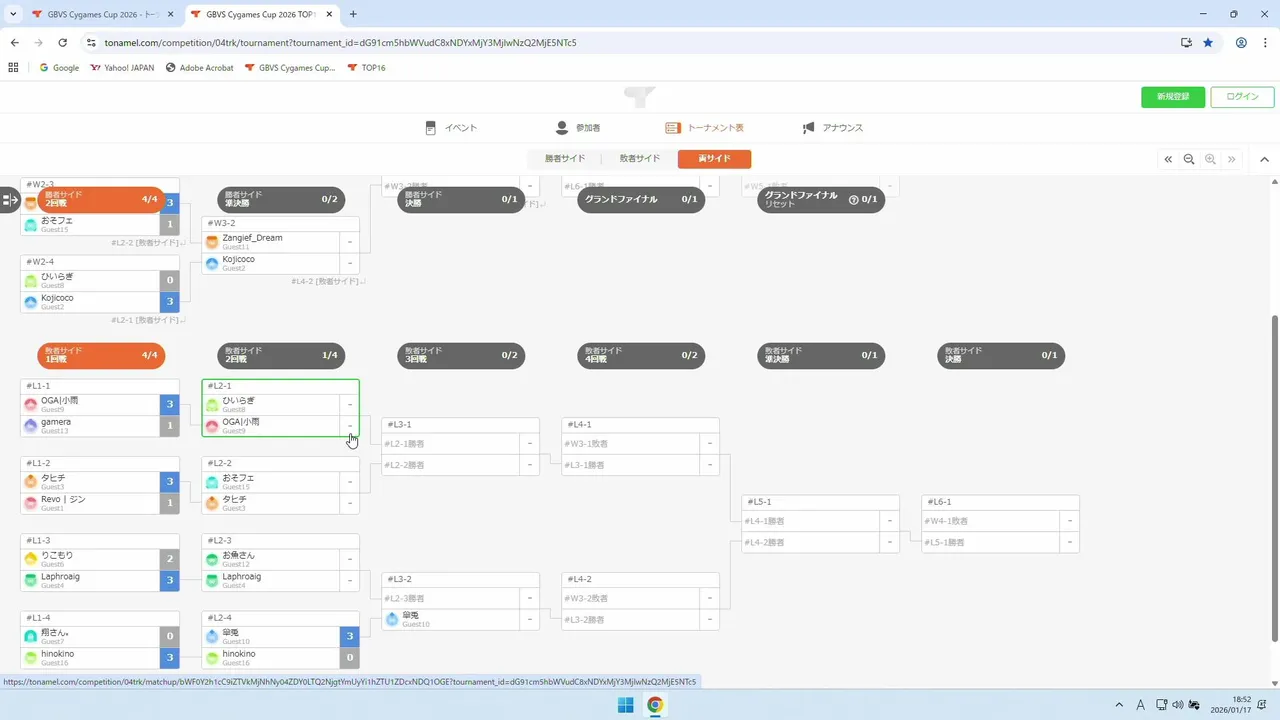Open the アナウンス tab
Image resolution: width=1280 pixels, height=720 pixels.
tap(833, 128)
